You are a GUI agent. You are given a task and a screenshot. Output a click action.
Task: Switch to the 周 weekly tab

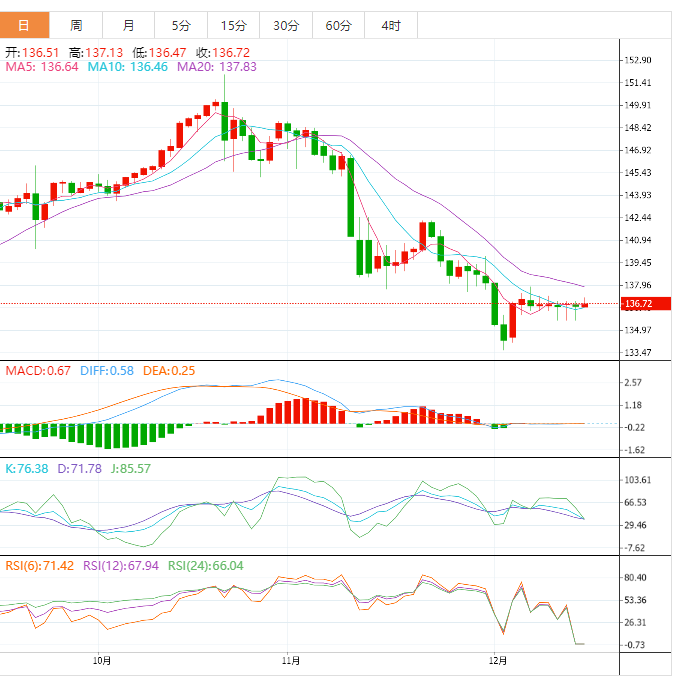(x=76, y=25)
